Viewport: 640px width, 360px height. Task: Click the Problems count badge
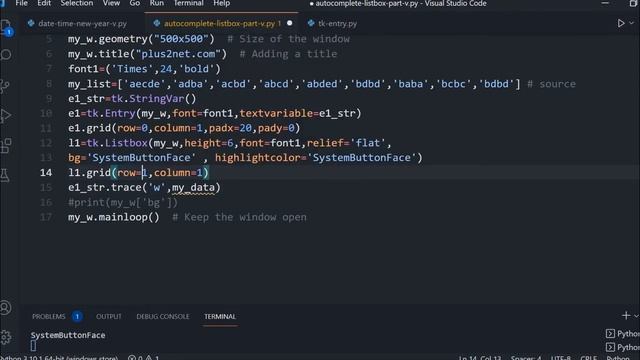tap(77, 316)
